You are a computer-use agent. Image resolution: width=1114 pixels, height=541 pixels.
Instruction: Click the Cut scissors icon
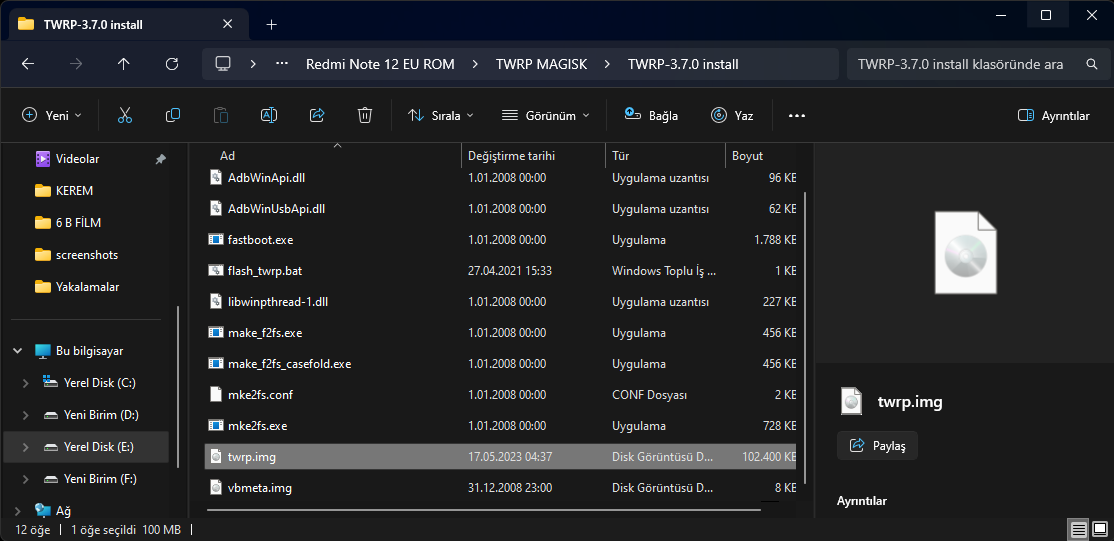[125, 115]
